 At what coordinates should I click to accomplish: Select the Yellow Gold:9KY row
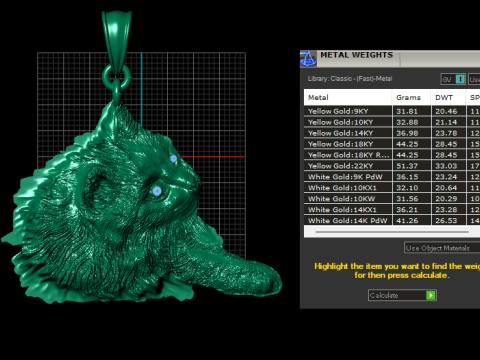pyautogui.click(x=392, y=111)
